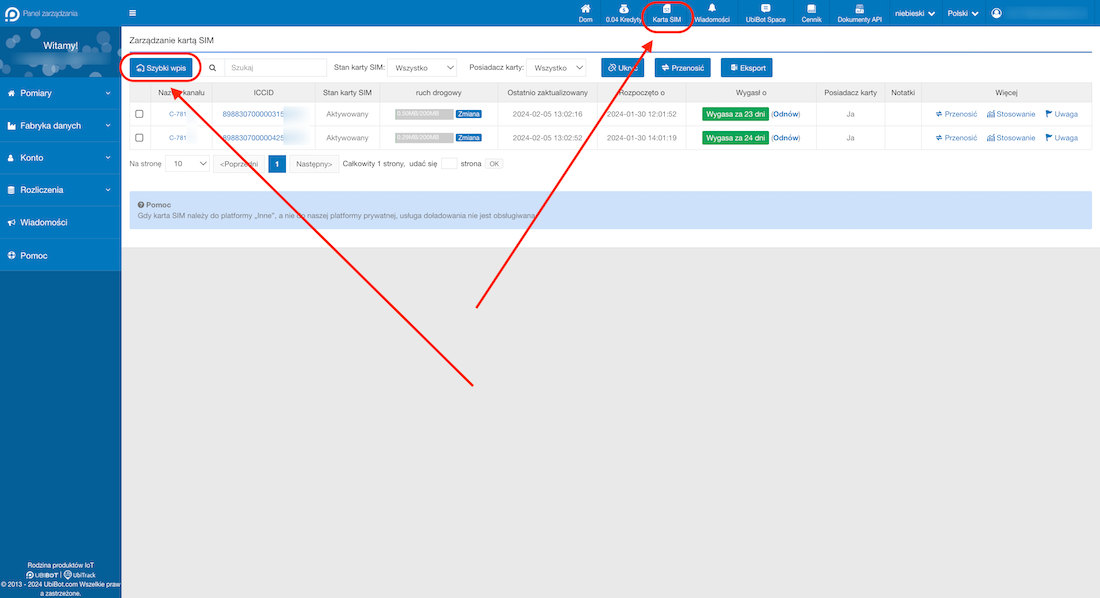Click into the Szukaj search field
Image resolution: width=1100 pixels, height=598 pixels.
point(275,68)
